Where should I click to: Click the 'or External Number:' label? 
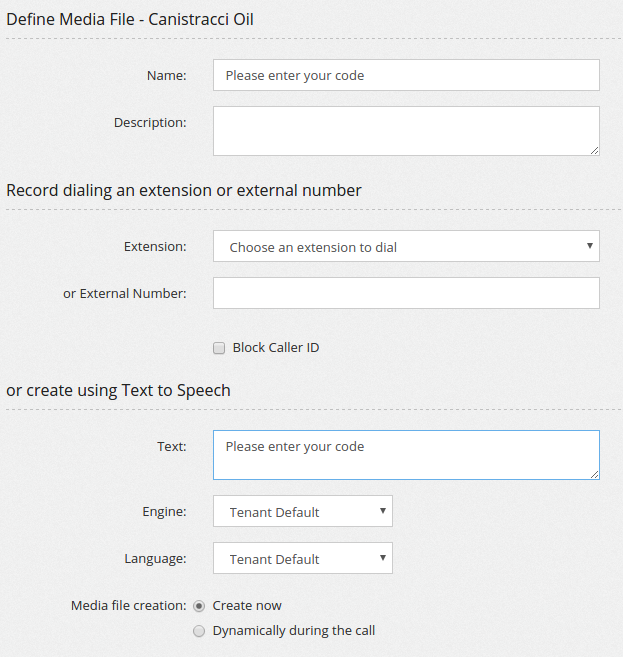coord(124,293)
